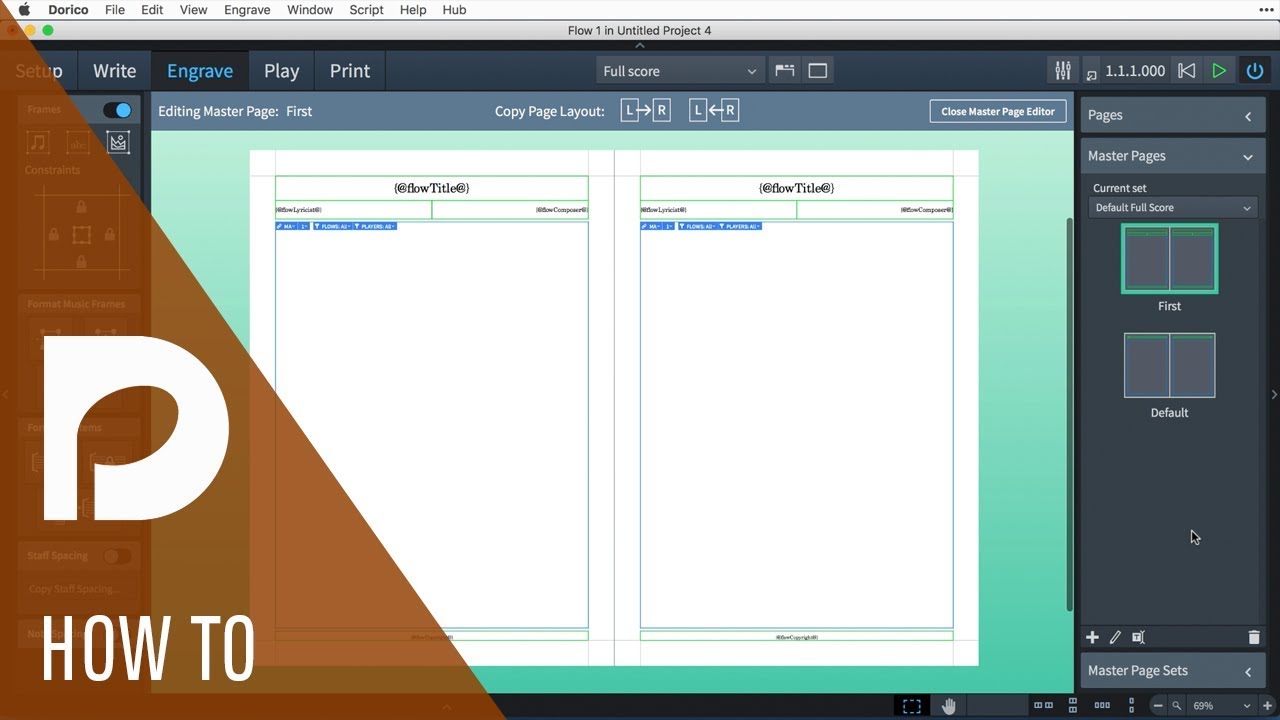1280x720 pixels.
Task: Open the Dorico application menu
Action: click(68, 10)
